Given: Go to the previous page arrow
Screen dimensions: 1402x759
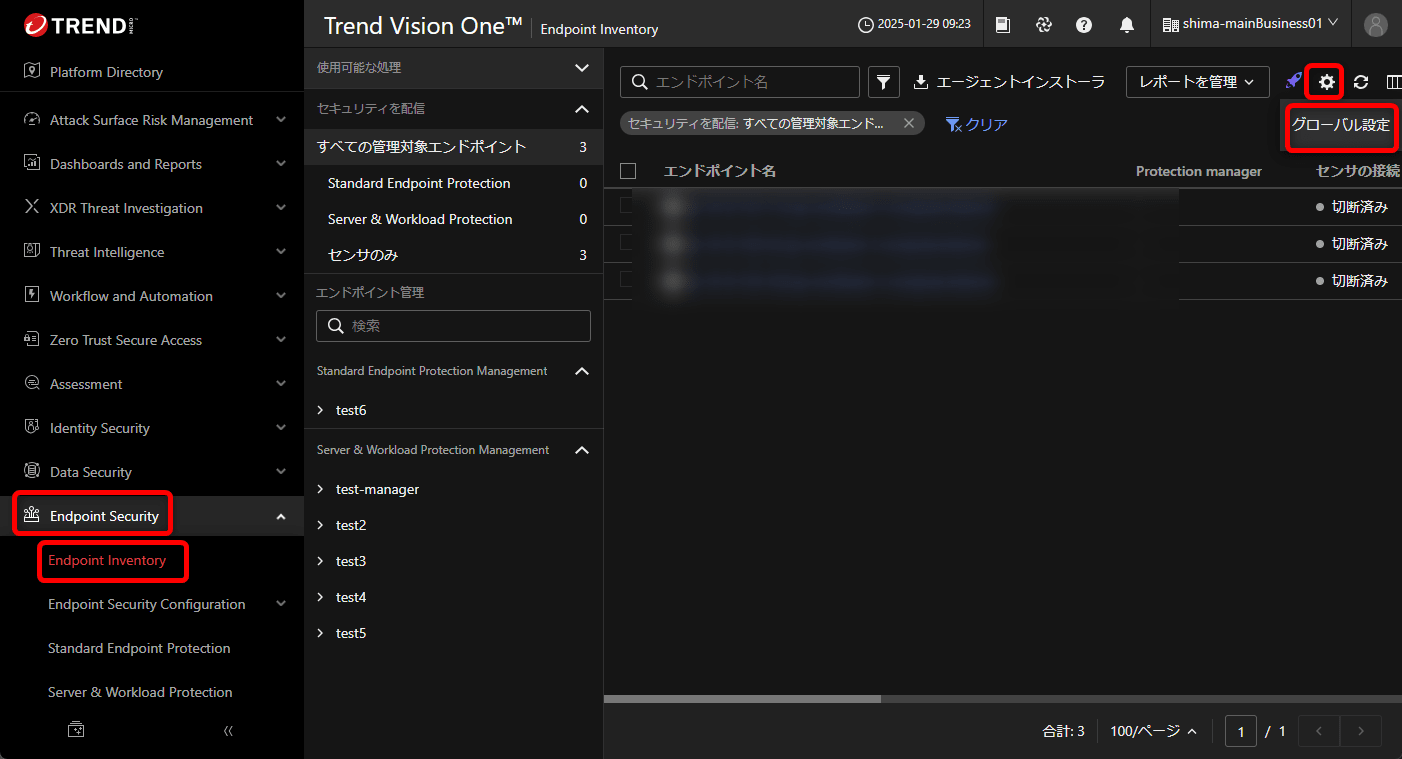Looking at the screenshot, I should (x=1319, y=731).
